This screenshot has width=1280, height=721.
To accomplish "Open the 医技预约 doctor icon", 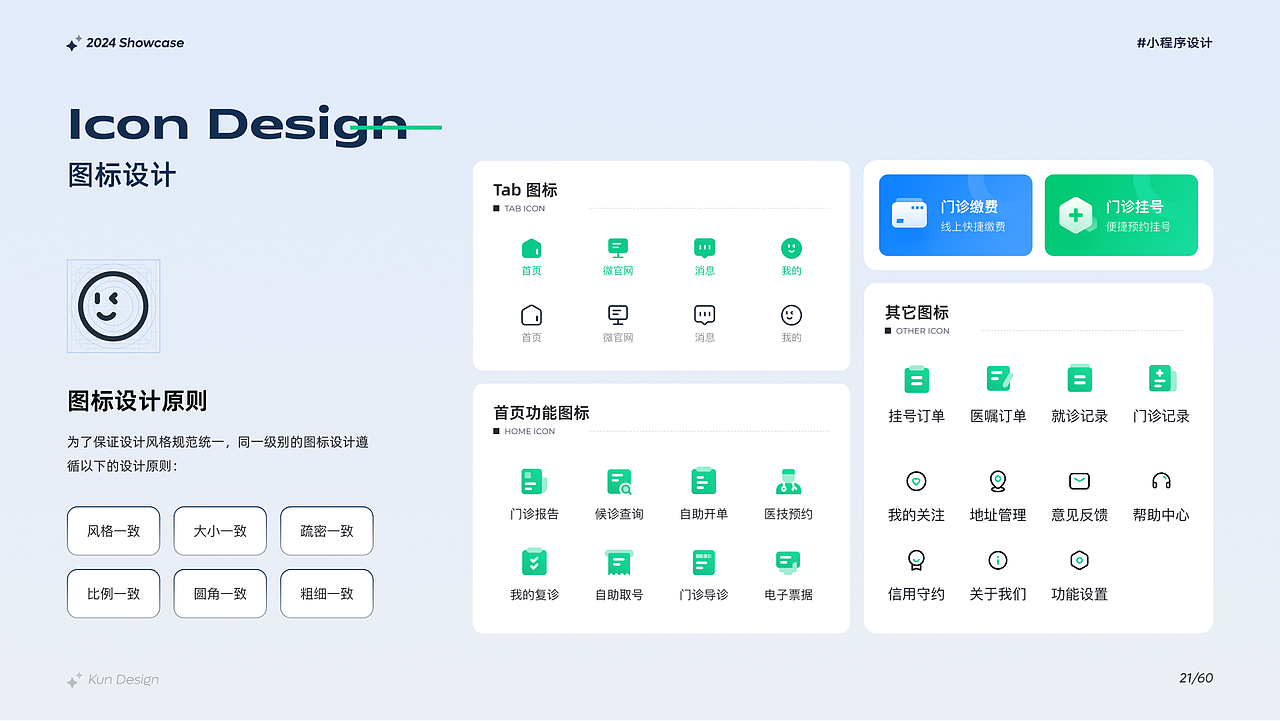I will coord(788,481).
